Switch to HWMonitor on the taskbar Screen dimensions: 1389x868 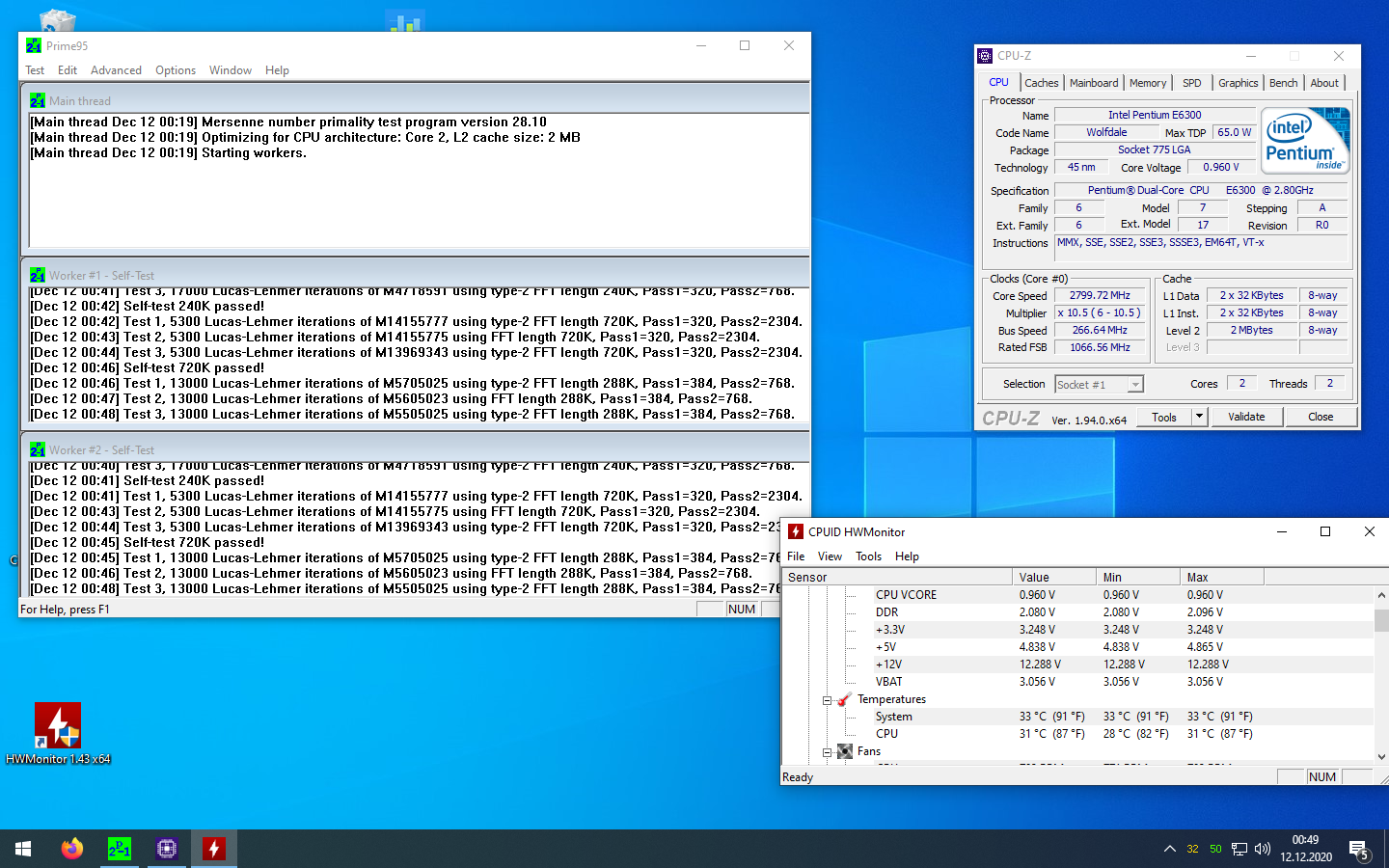(x=214, y=849)
